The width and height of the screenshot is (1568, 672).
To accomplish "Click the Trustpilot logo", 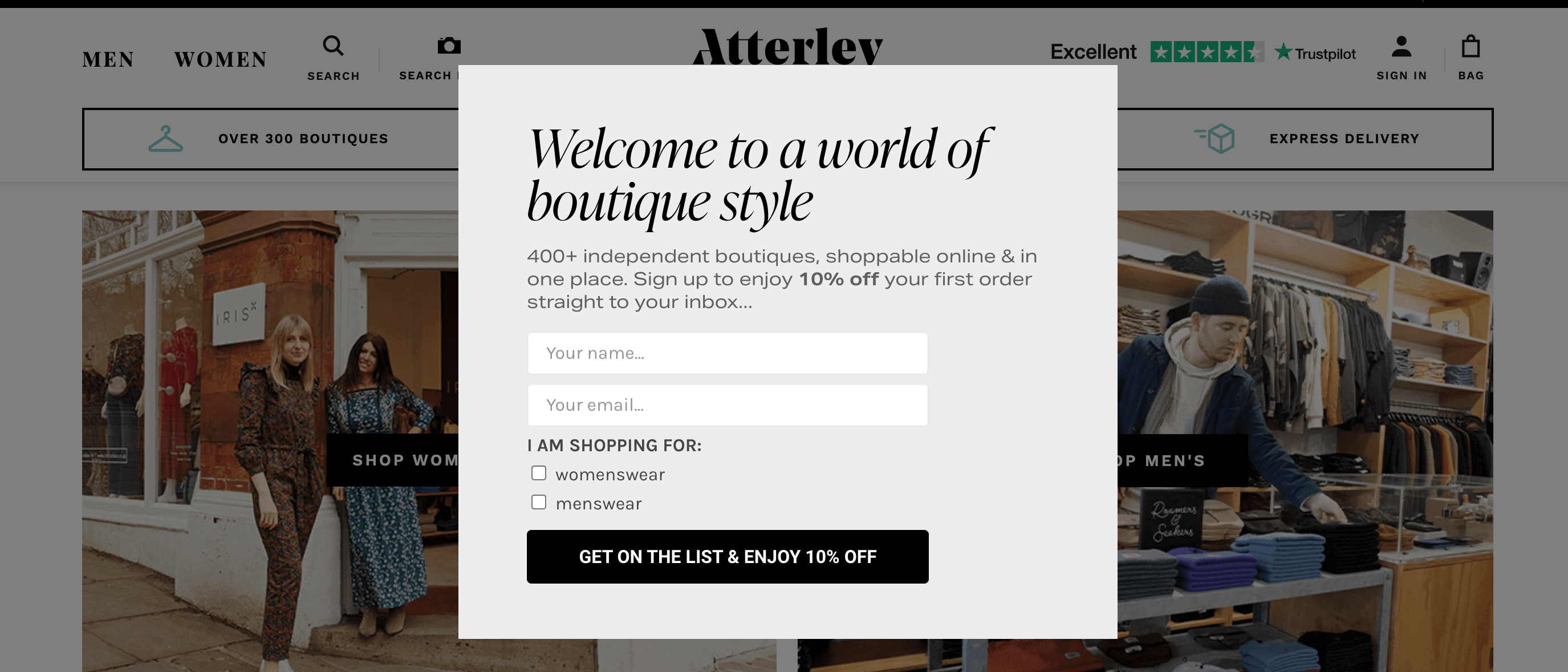I will click(1315, 53).
